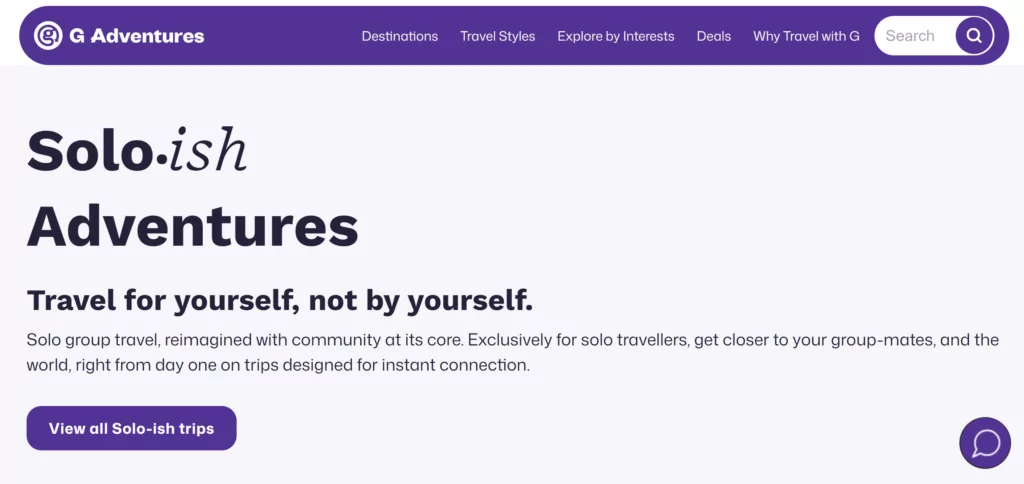Expand the Travel Styles menu
This screenshot has width=1024, height=484.
click(x=497, y=36)
